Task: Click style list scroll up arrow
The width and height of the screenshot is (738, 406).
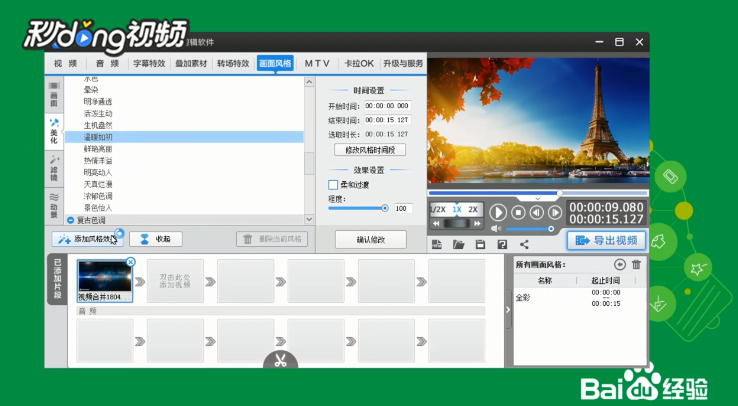Action: point(309,82)
